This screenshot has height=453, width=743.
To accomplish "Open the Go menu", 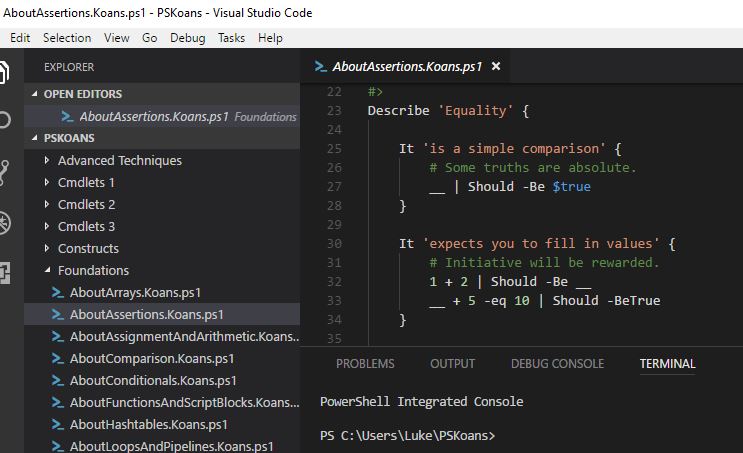I will (149, 38).
